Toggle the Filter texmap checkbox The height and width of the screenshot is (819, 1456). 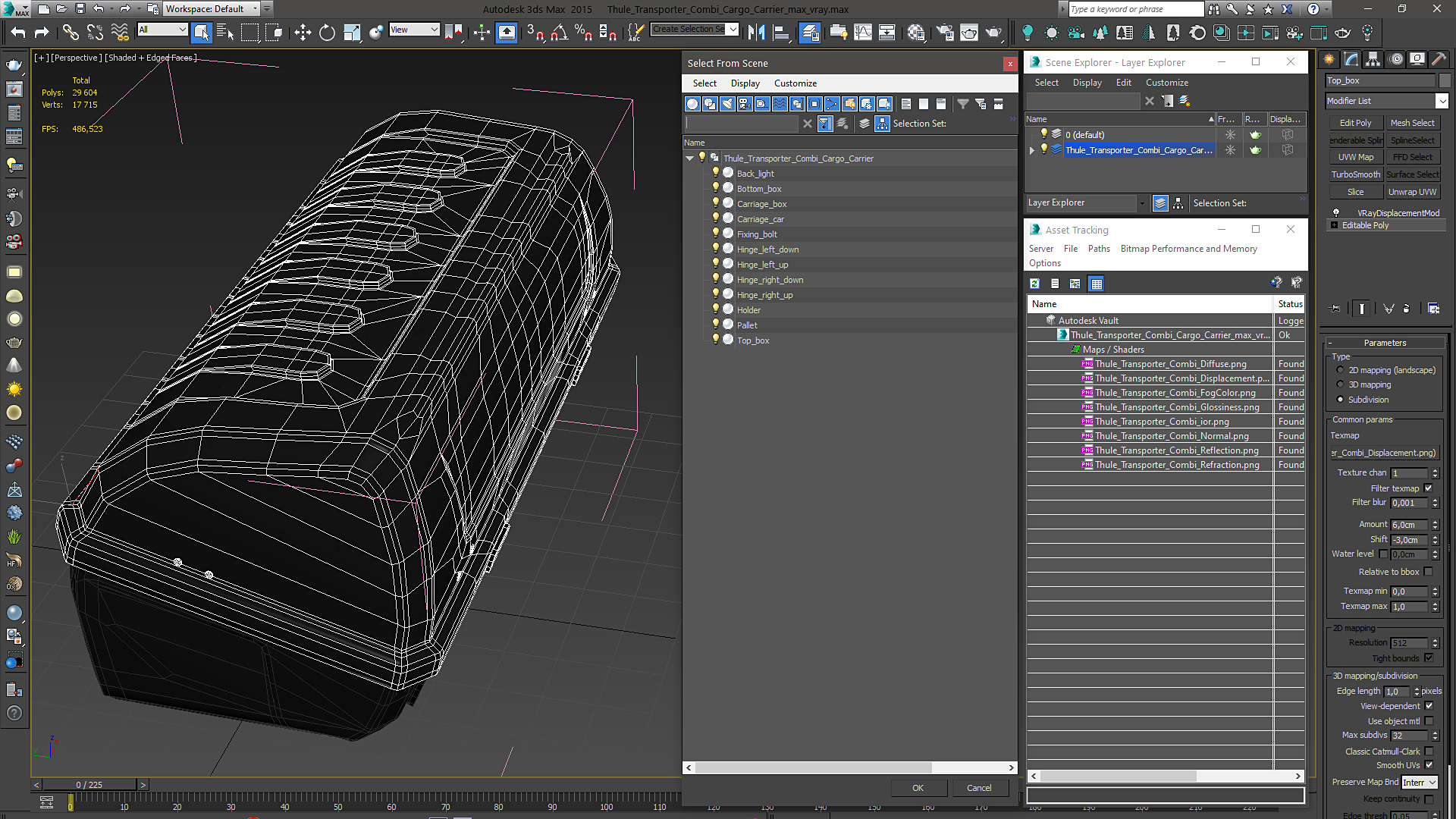pos(1429,488)
